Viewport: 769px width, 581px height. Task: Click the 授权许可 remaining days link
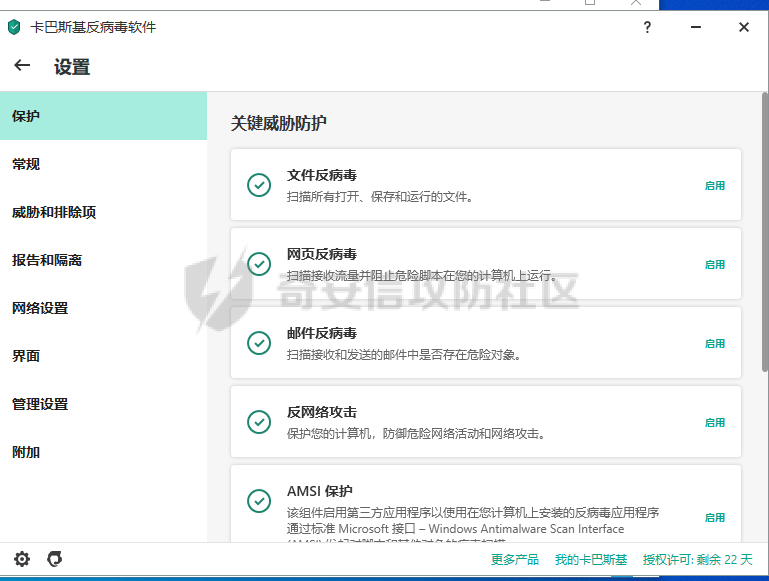(697, 559)
